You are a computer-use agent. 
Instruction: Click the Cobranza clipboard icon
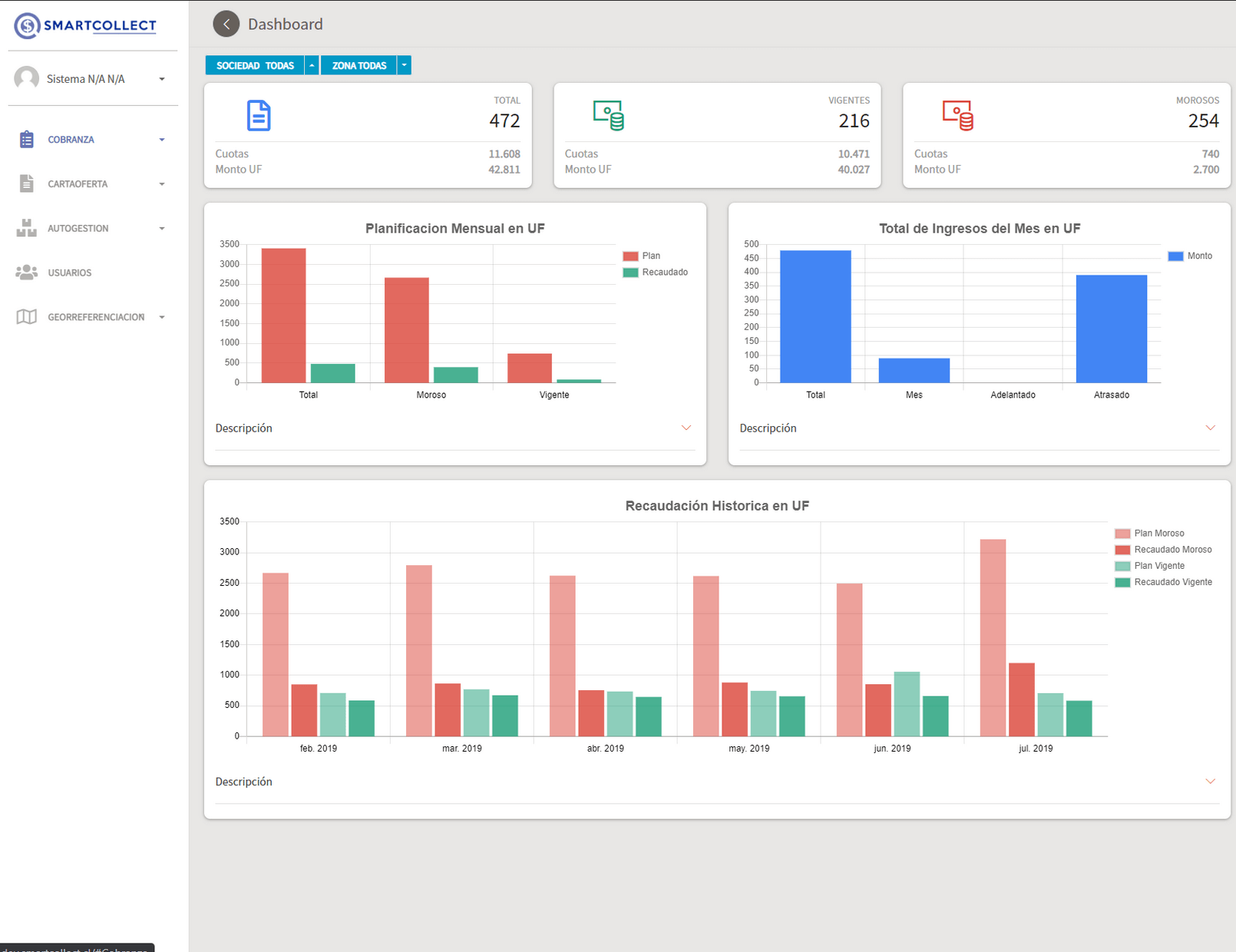point(27,139)
